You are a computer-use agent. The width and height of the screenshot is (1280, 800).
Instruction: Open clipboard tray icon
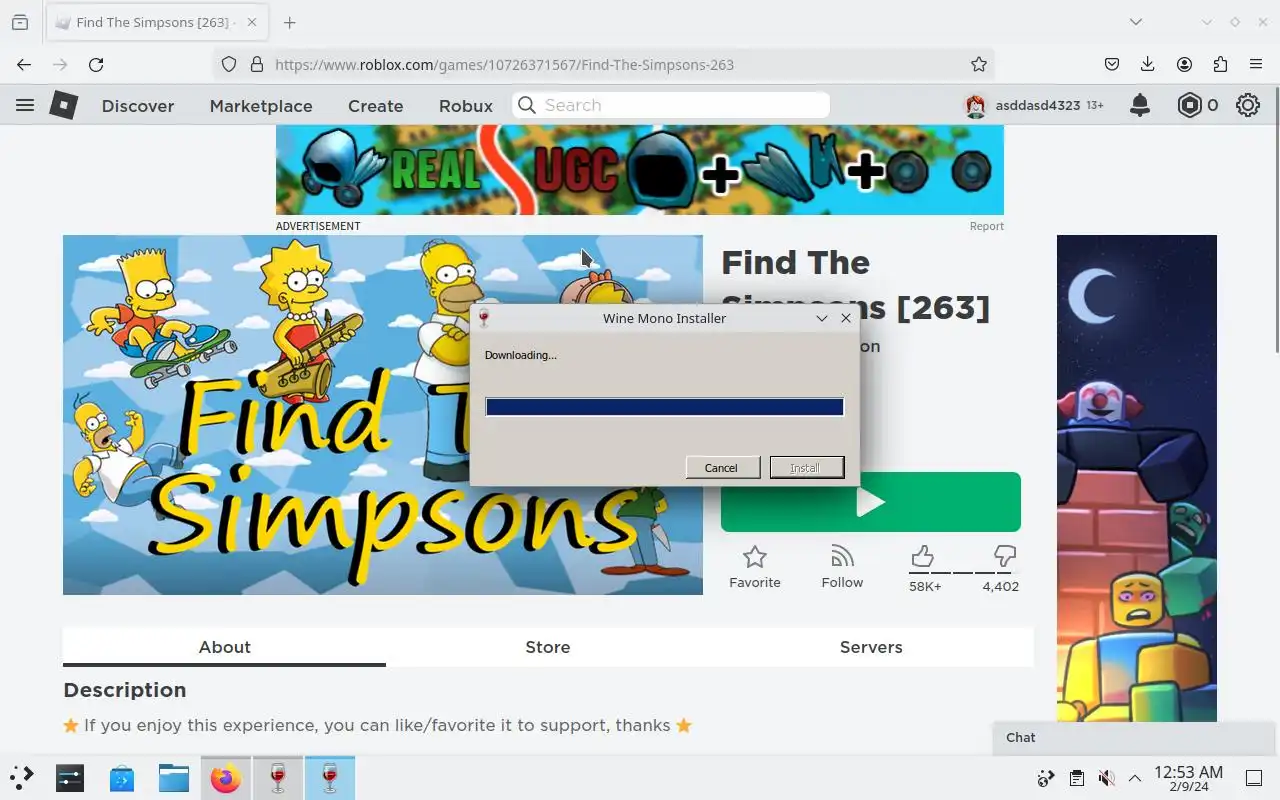click(1076, 778)
